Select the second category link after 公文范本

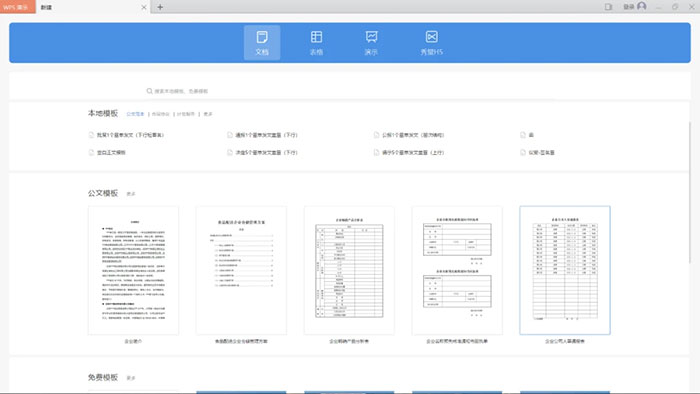(x=161, y=114)
